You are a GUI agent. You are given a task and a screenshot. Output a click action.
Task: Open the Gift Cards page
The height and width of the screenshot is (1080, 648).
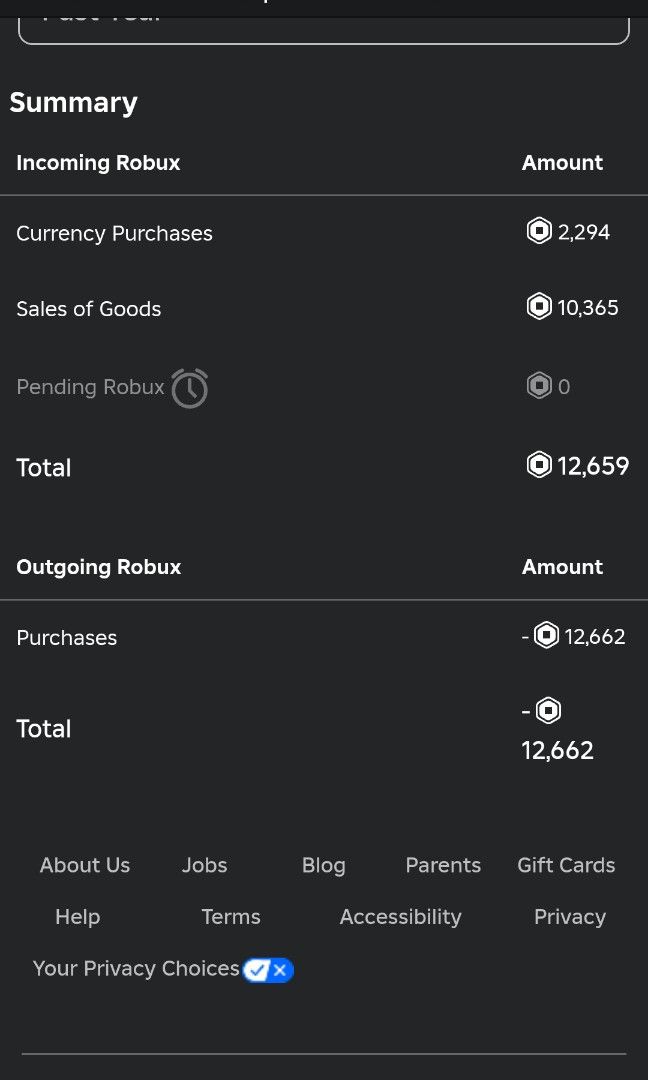coord(566,865)
